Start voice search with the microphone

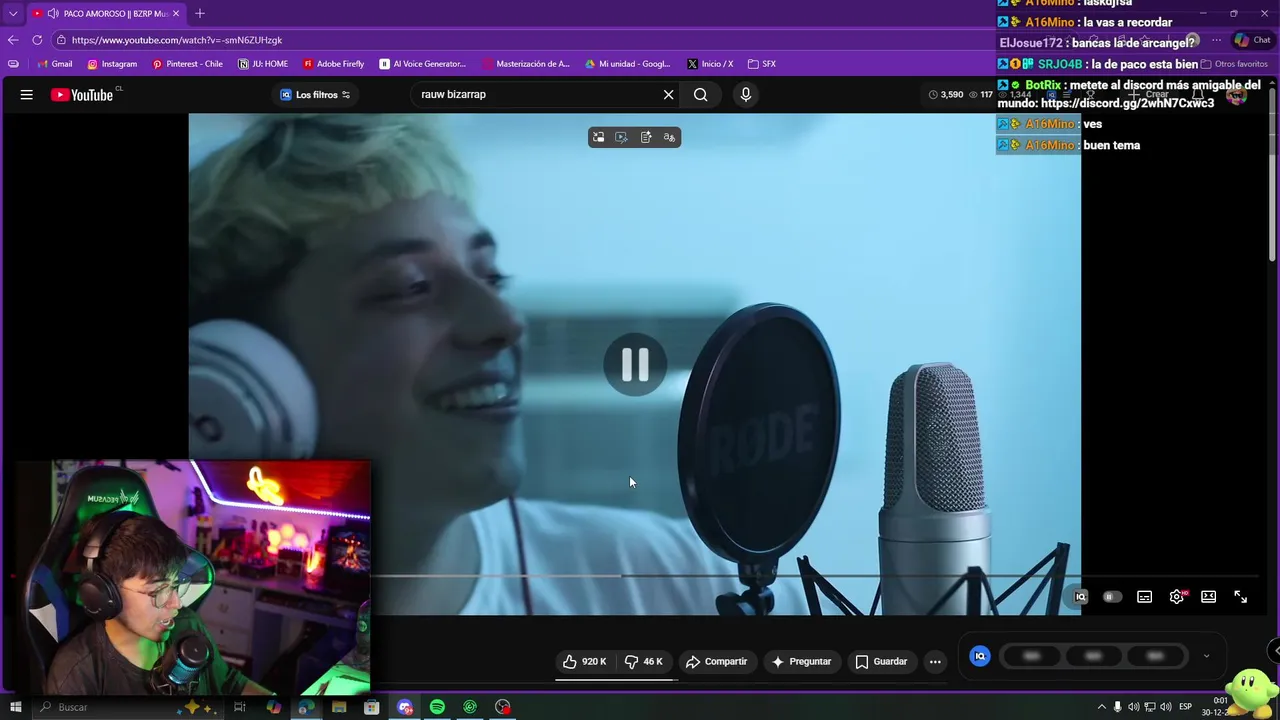[745, 95]
